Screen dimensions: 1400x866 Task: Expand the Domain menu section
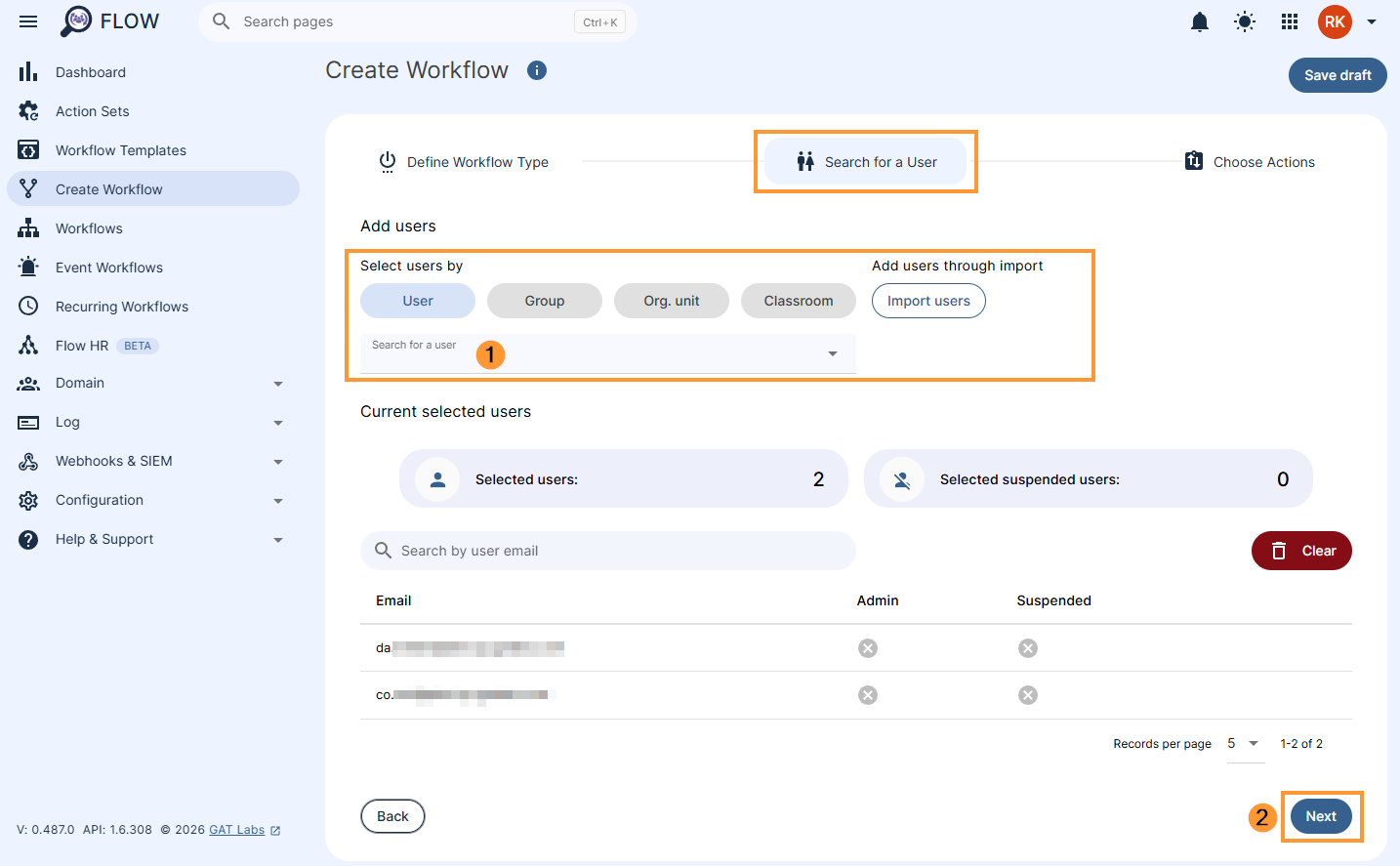(278, 384)
